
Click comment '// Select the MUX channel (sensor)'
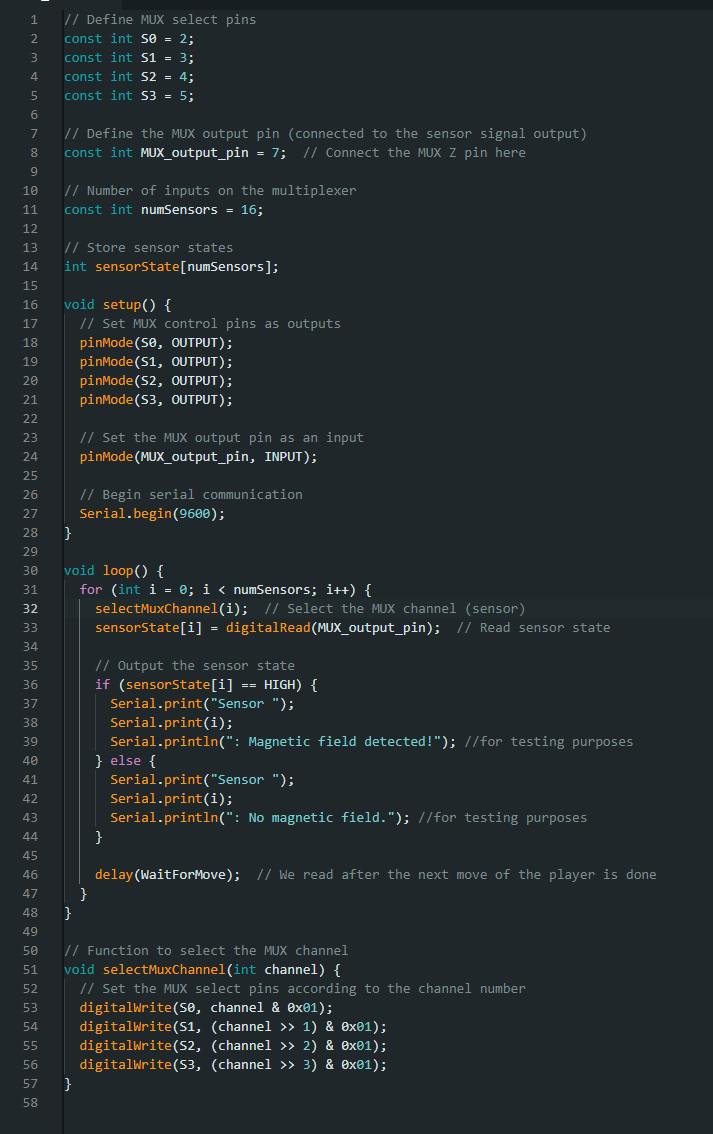point(395,609)
